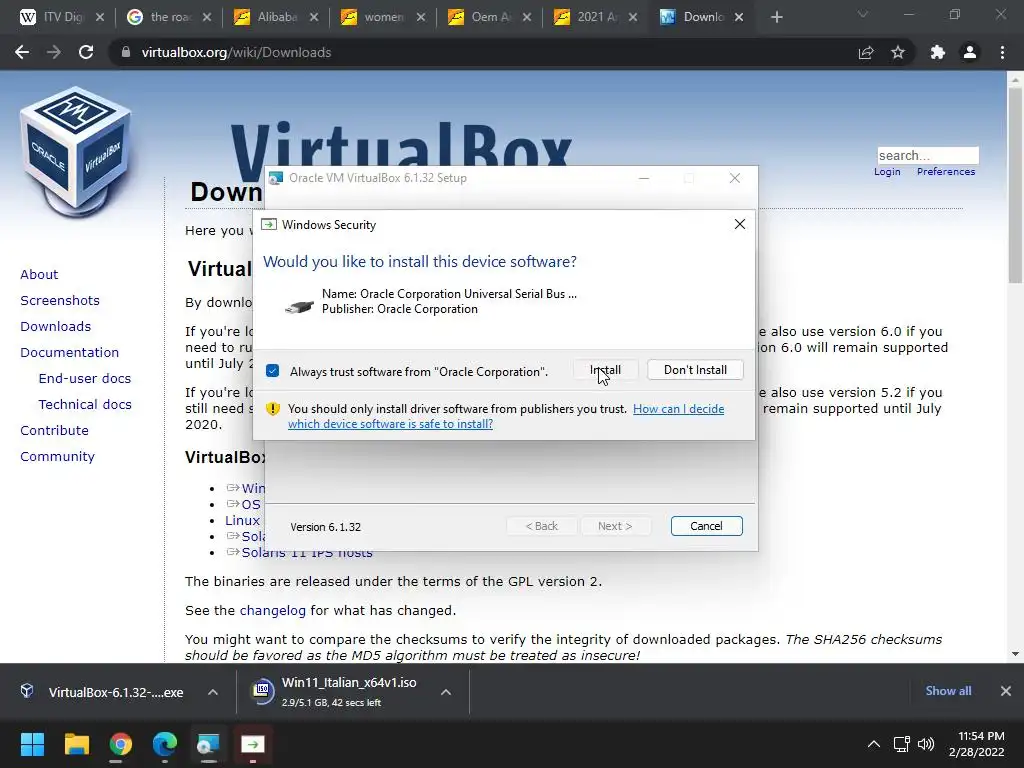Install the Oracle device software
This screenshot has height=768, width=1024.
pos(605,370)
